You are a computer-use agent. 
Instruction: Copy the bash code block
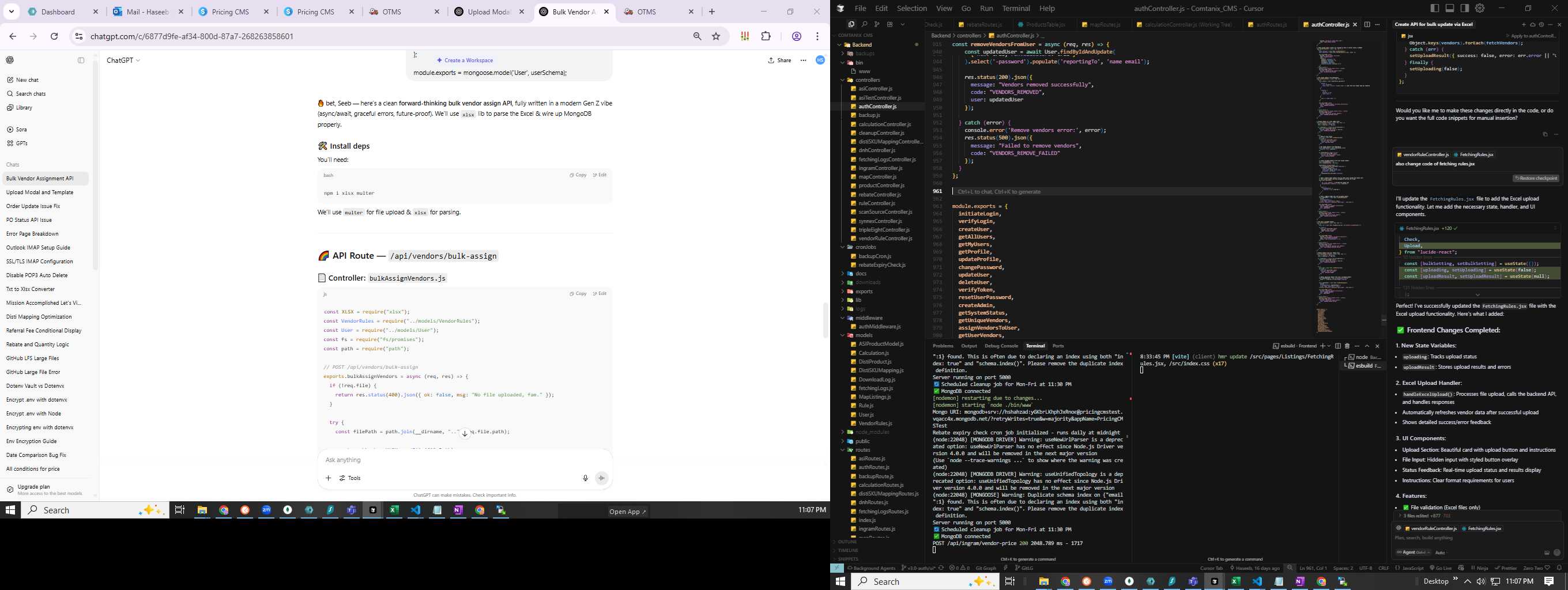(578, 175)
